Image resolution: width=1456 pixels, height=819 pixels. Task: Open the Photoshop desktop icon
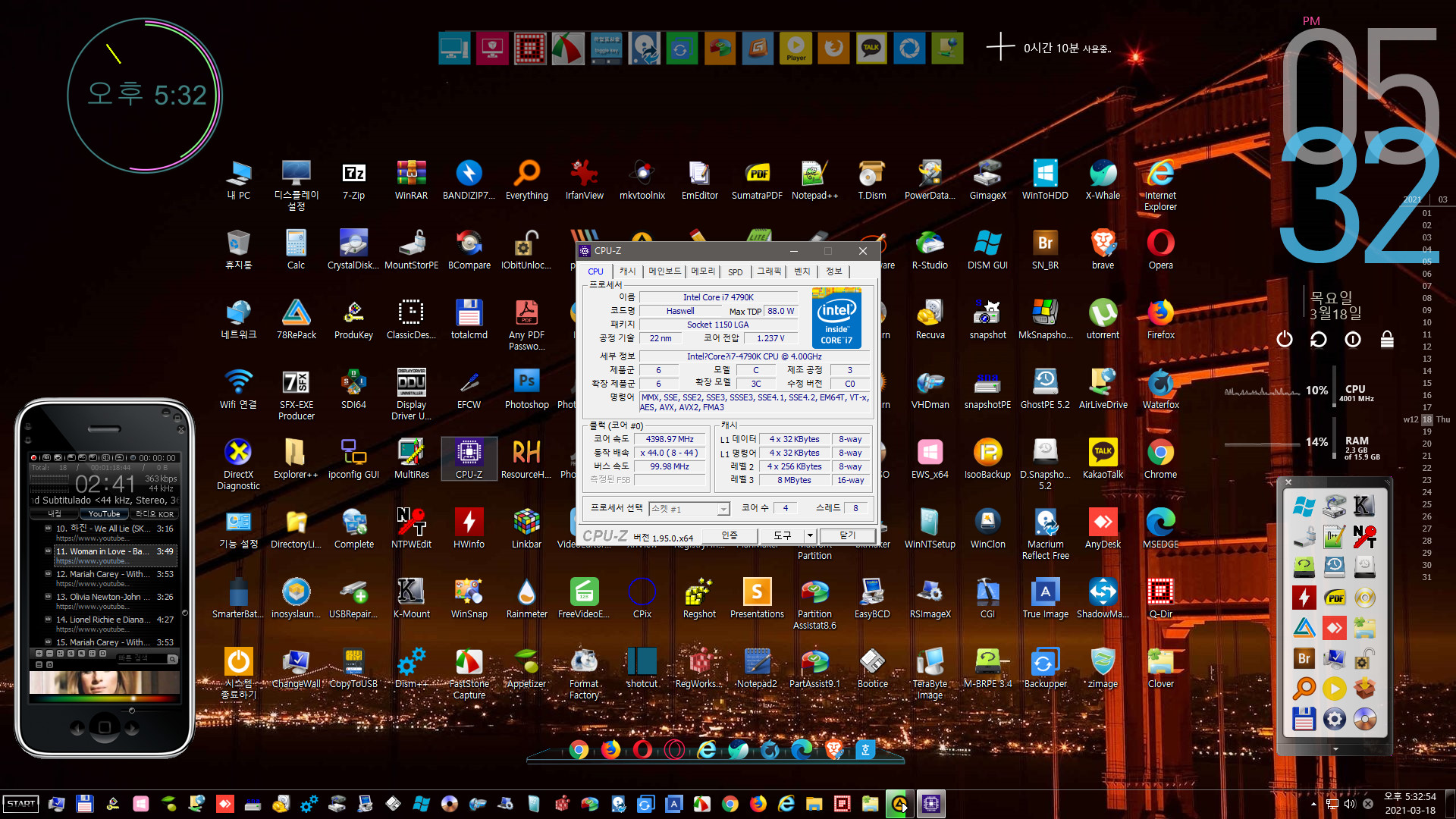[x=526, y=389]
